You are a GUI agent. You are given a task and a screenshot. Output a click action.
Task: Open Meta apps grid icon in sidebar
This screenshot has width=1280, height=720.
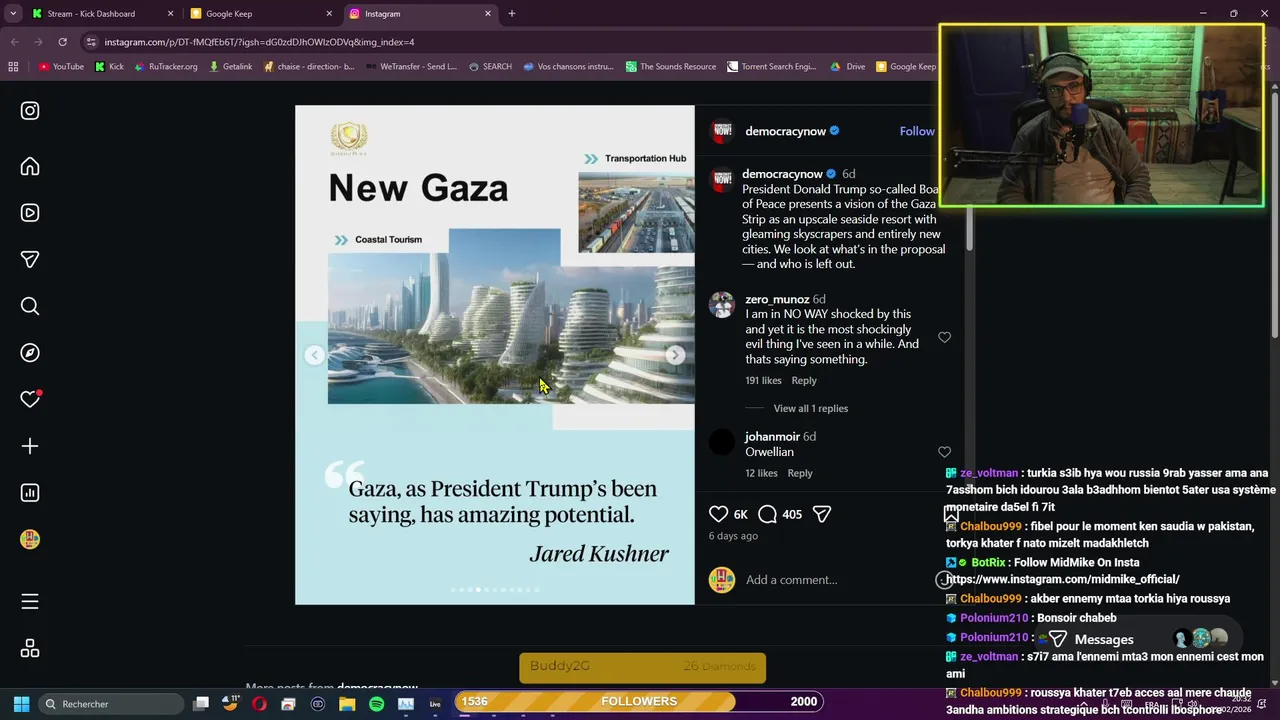30,649
